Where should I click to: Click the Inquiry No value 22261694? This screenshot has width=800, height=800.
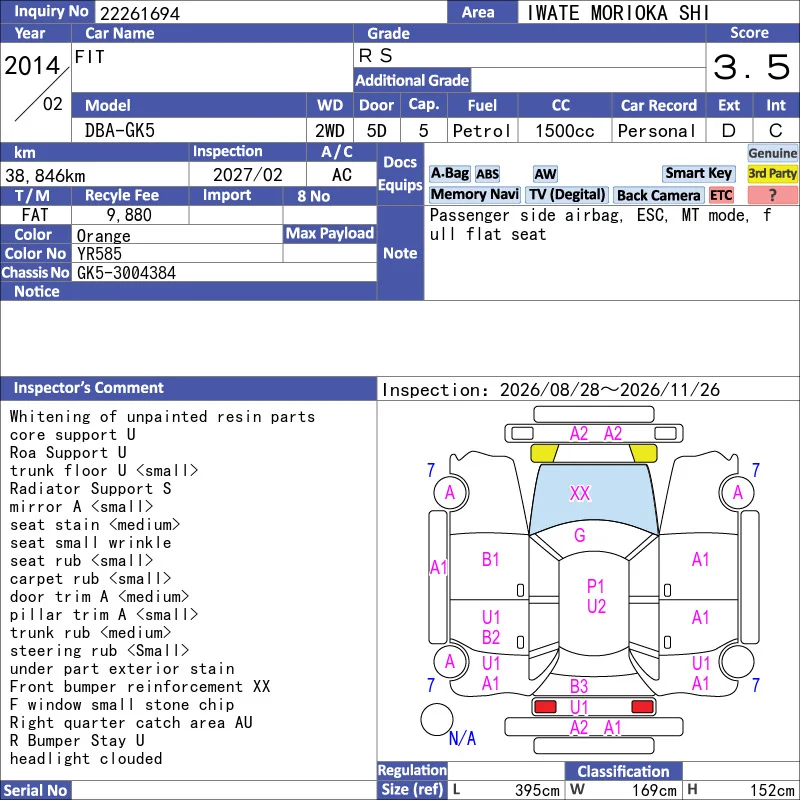pos(140,13)
